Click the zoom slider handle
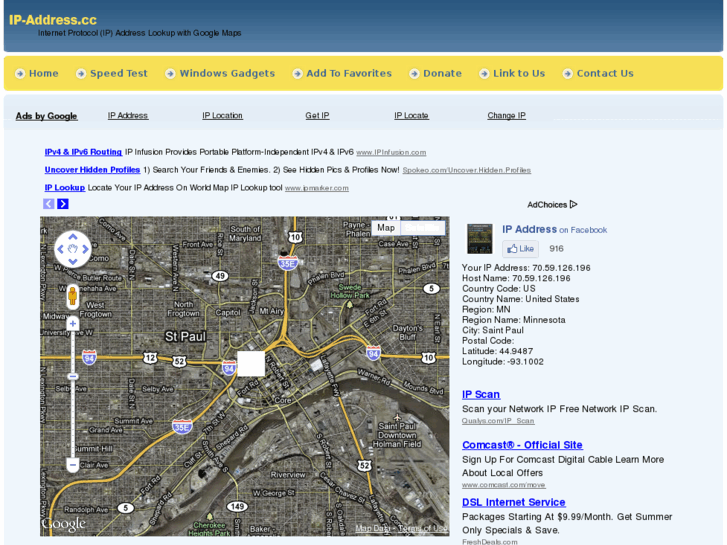This screenshot has width=727, height=545. point(72,376)
